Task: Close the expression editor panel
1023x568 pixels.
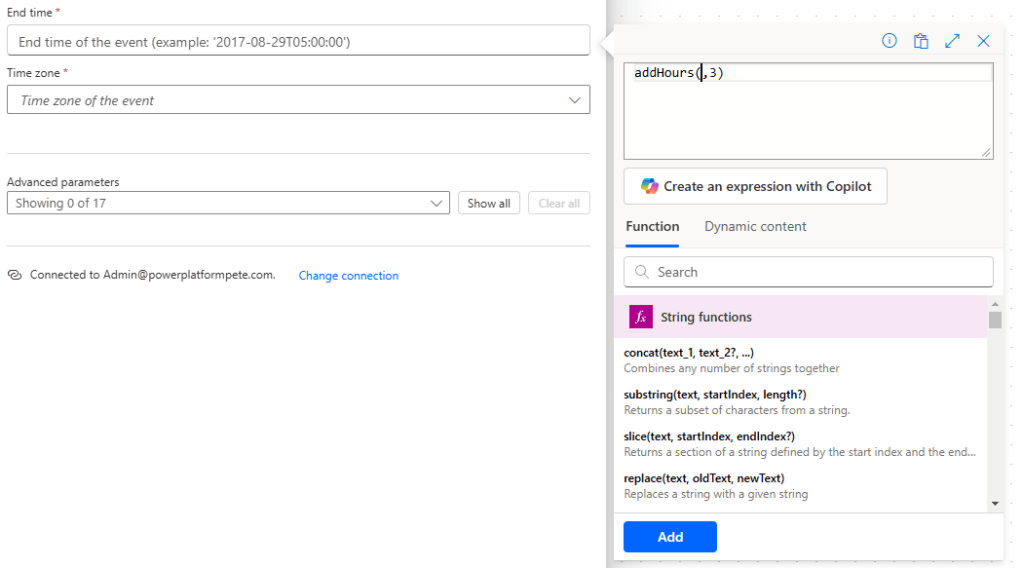Action: pyautogui.click(x=983, y=41)
